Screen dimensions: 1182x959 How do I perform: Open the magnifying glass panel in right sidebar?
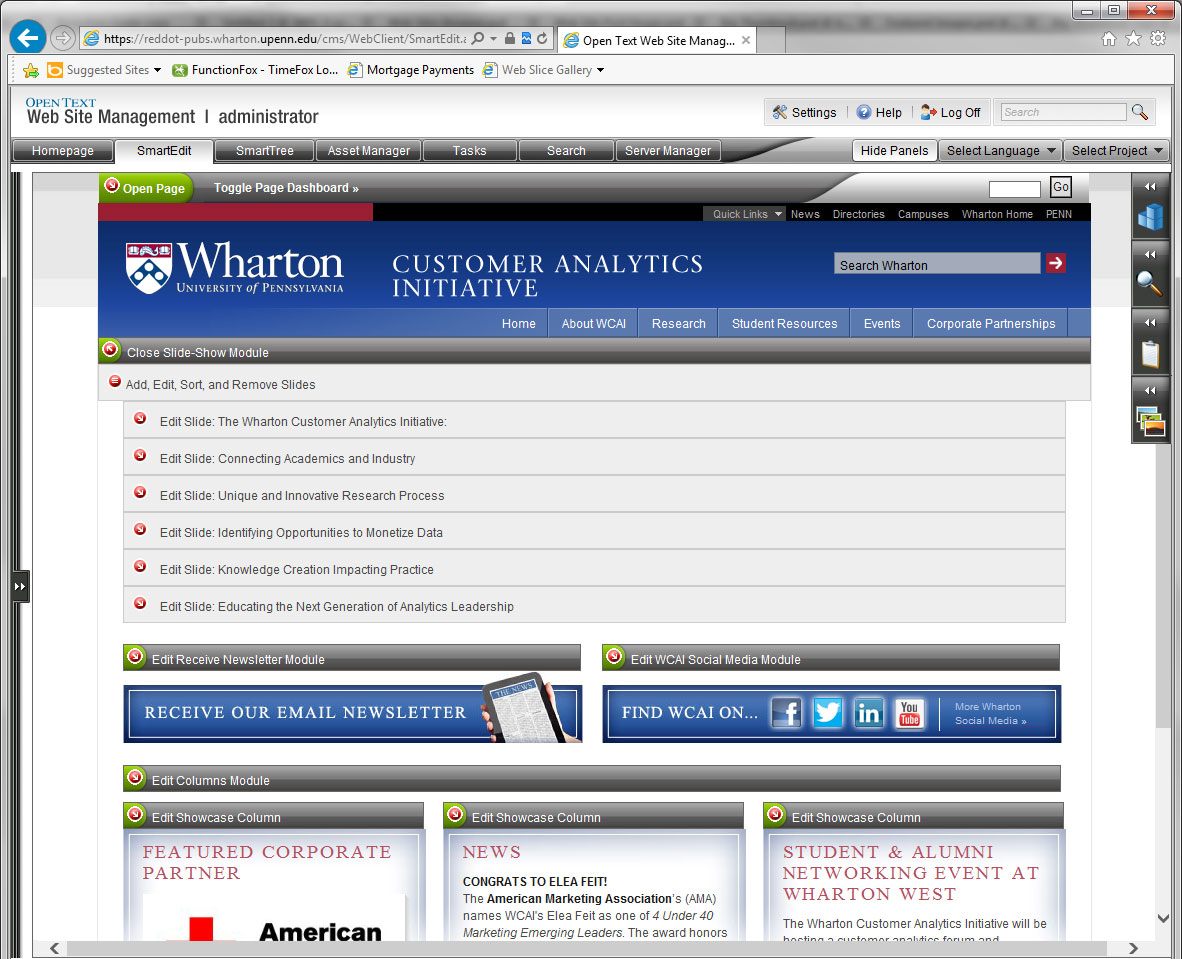pyautogui.click(x=1150, y=283)
